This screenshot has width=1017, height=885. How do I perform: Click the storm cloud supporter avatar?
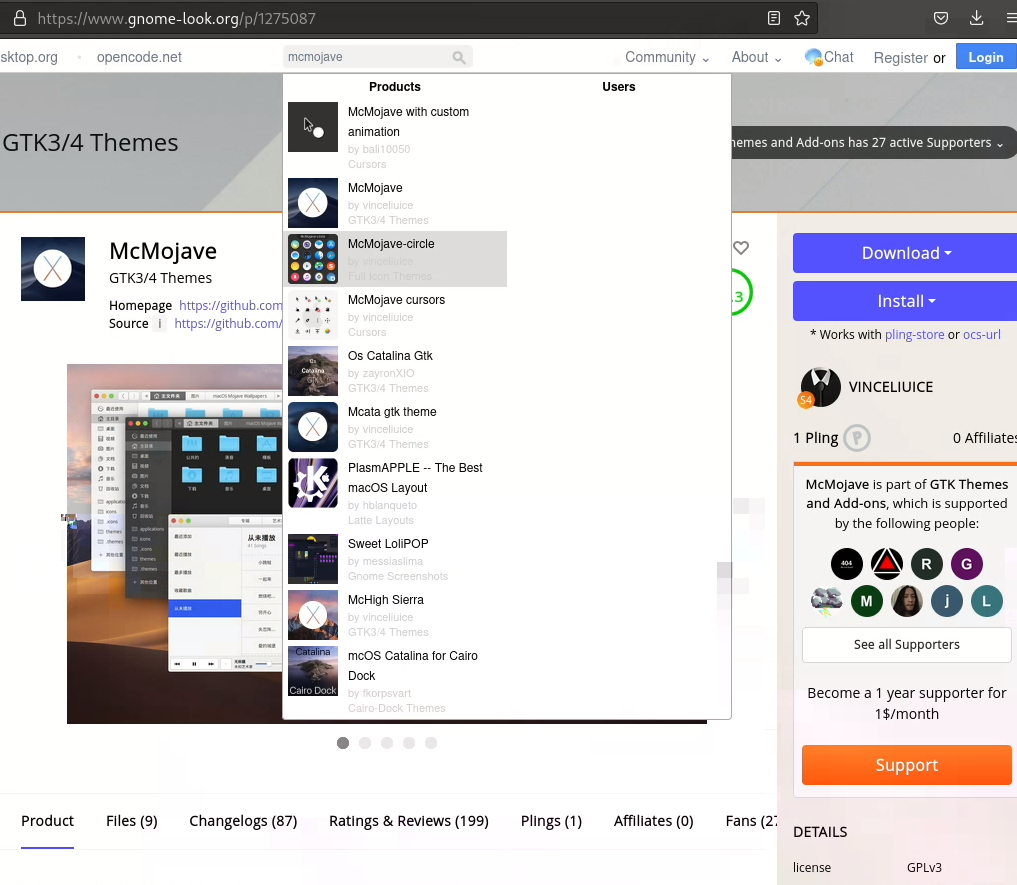coord(826,601)
